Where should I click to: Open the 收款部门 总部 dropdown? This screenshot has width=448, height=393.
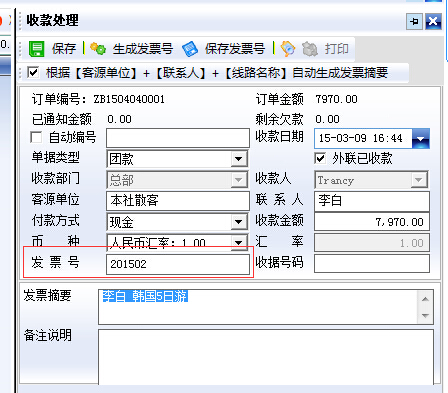point(239,180)
